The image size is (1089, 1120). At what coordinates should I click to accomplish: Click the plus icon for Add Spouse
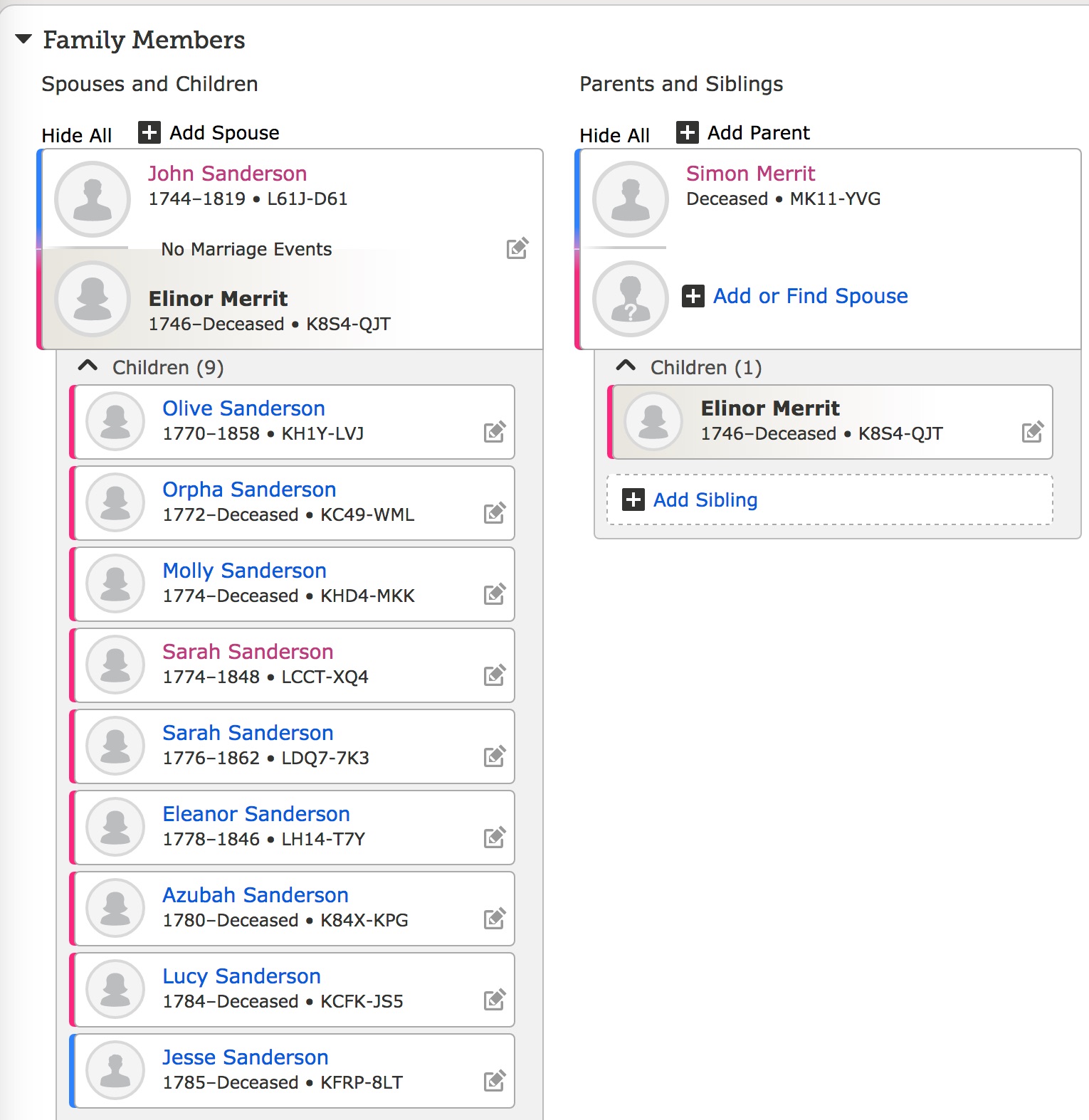(x=149, y=132)
